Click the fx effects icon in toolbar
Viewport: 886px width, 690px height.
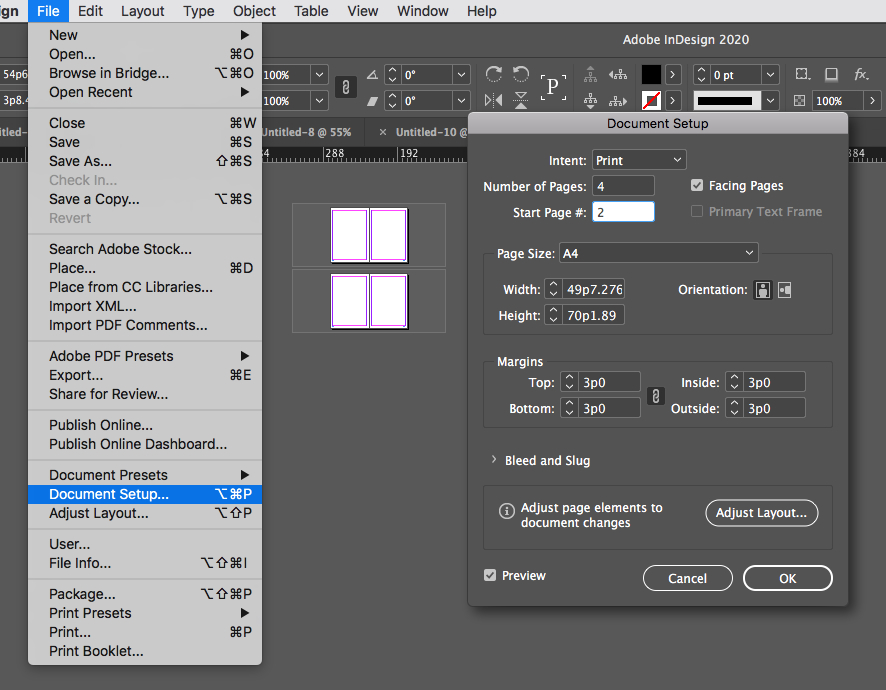[861, 75]
